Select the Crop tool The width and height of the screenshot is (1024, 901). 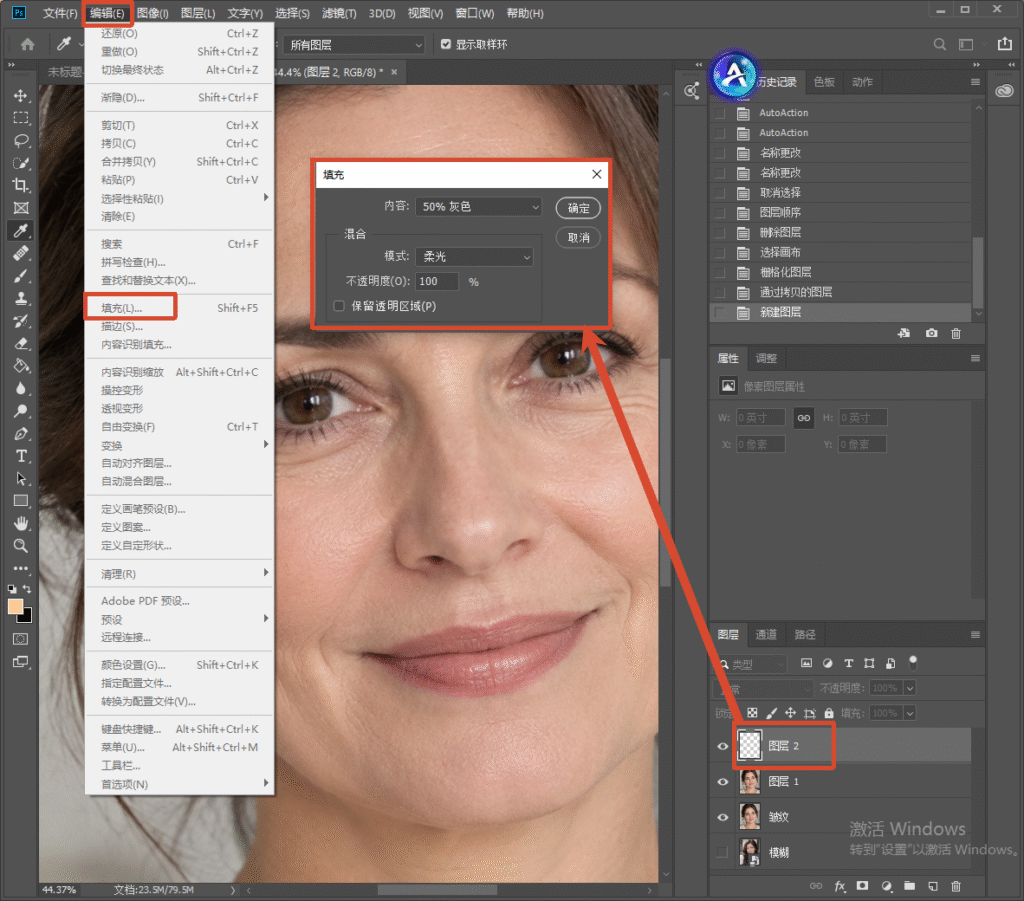(21, 185)
